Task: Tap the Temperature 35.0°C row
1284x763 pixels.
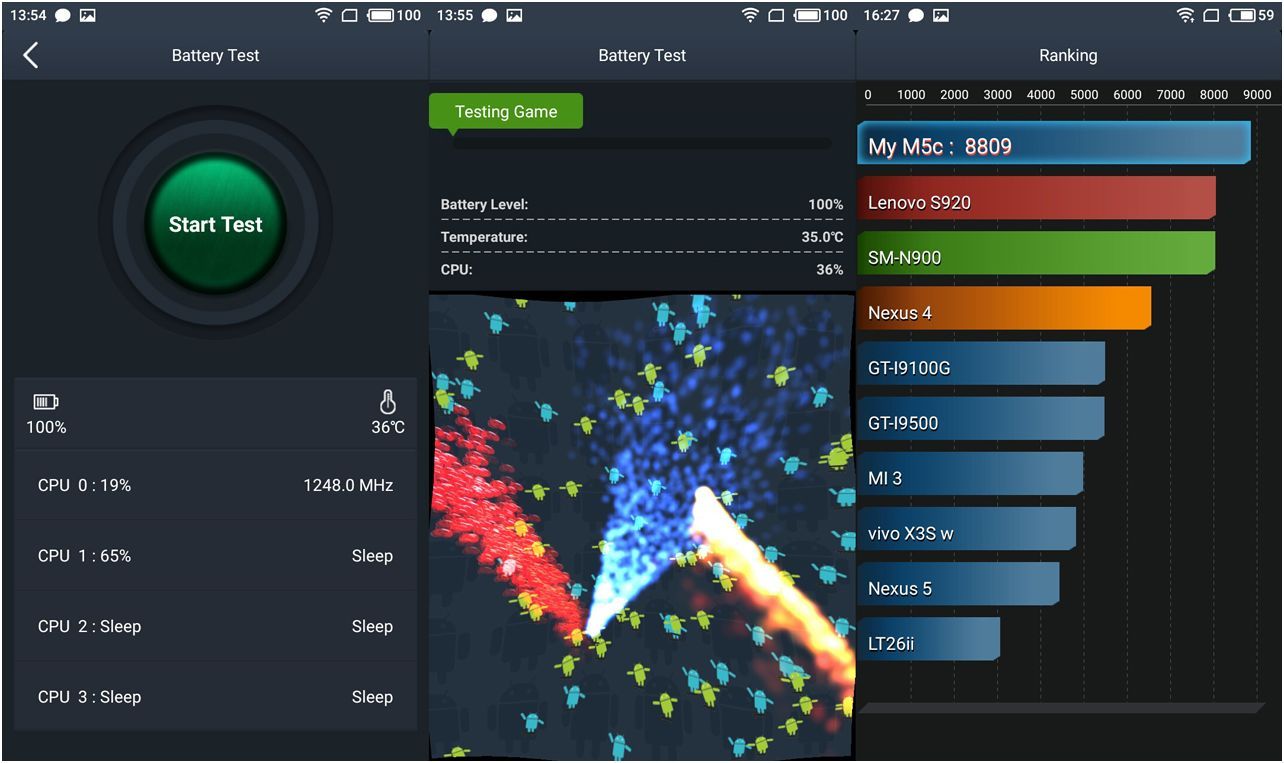Action: point(641,237)
